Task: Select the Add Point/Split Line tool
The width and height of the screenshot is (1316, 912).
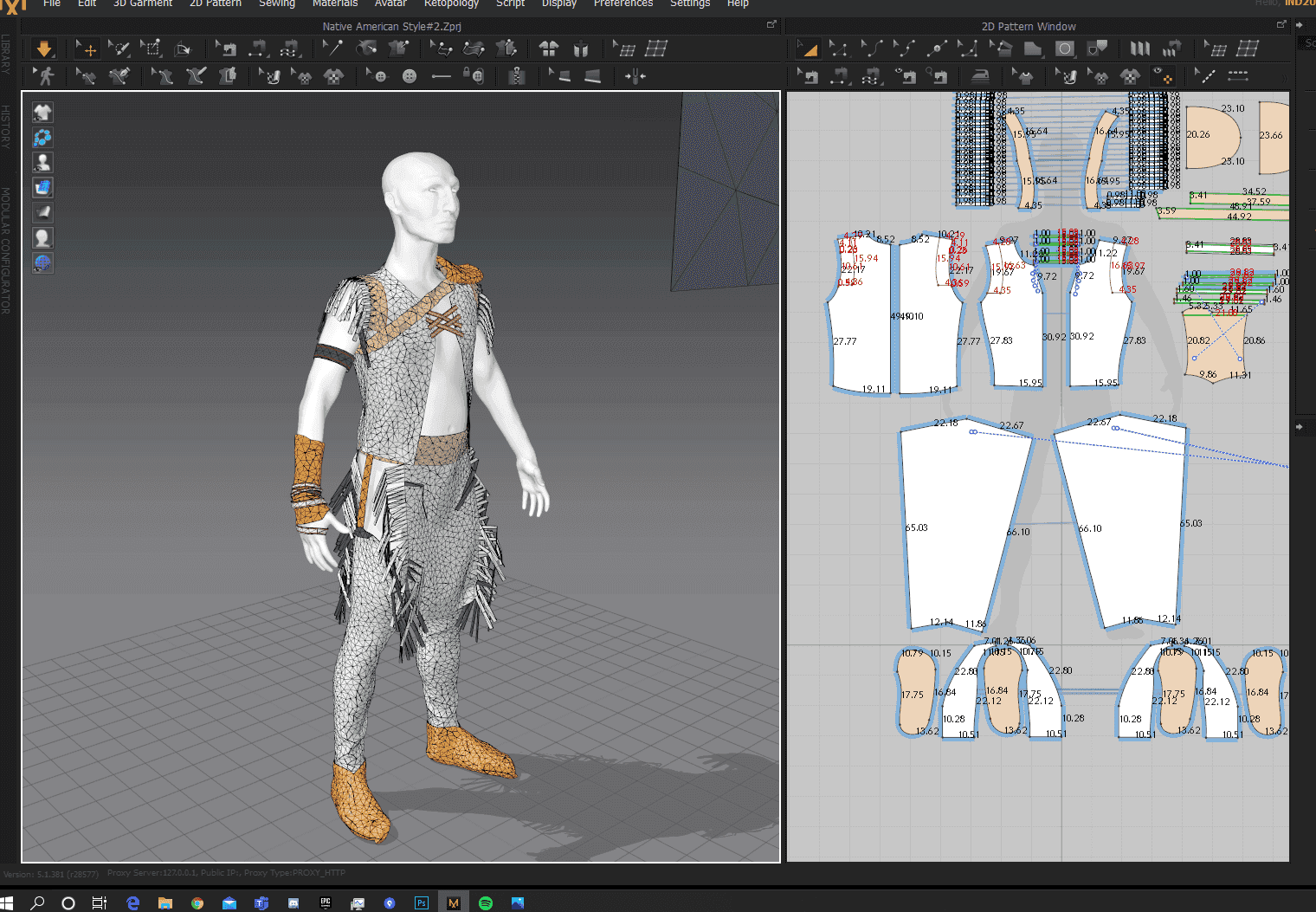Action: [937, 49]
